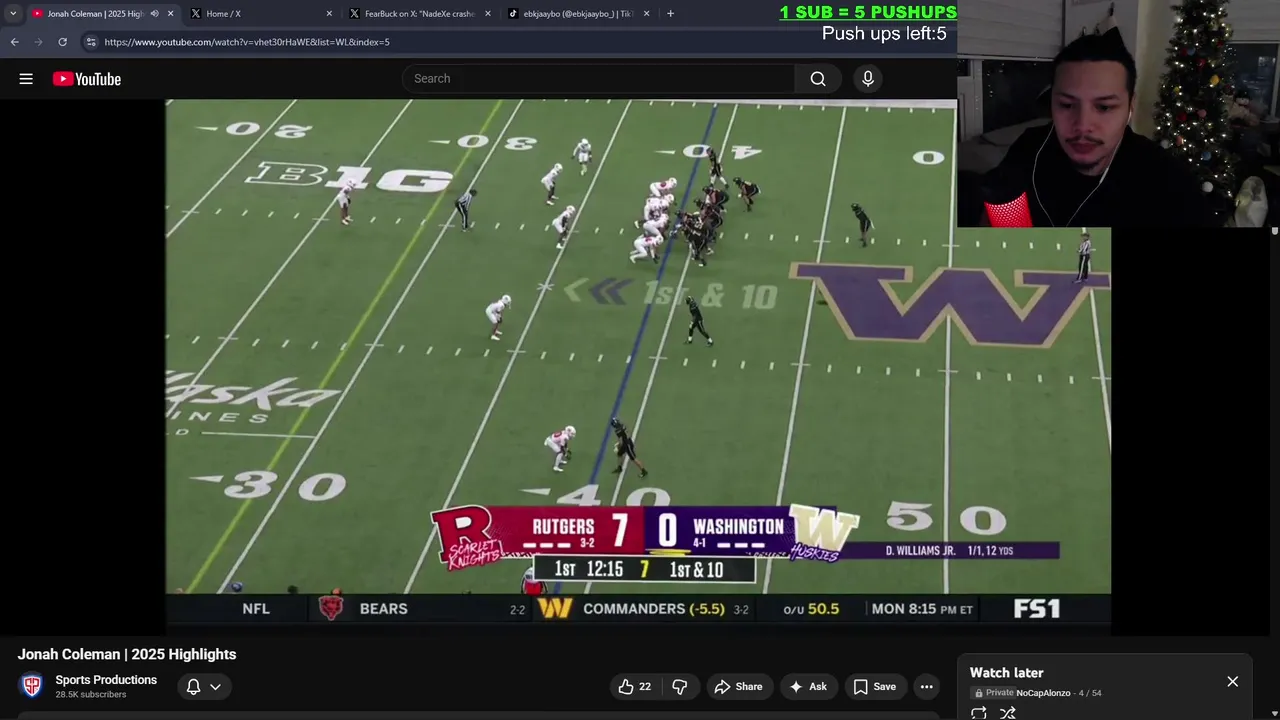Close the FearBuck on X tab
The image size is (1280, 720).
pyautogui.click(x=488, y=14)
